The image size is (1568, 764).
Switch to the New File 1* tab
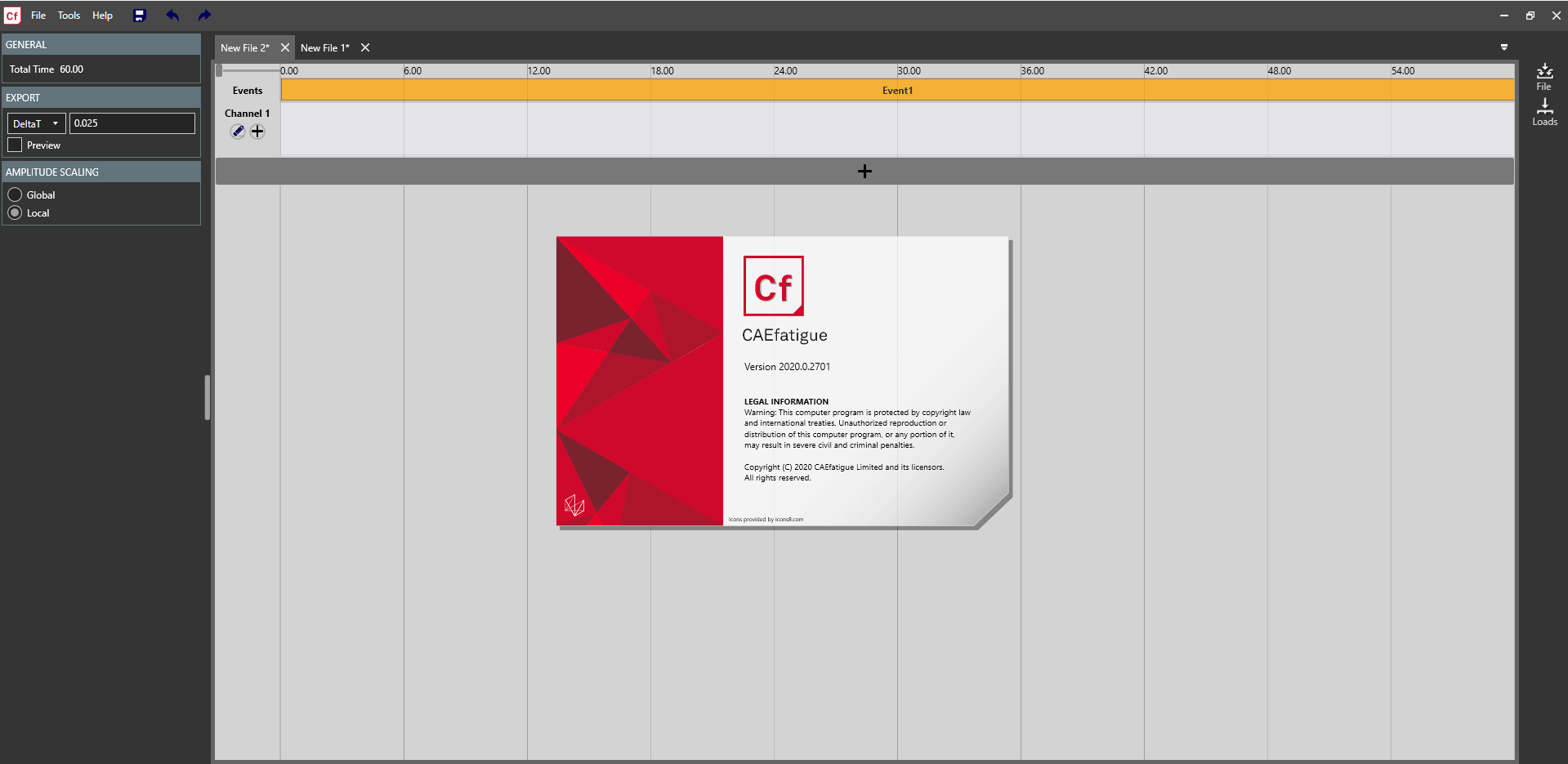(x=325, y=47)
